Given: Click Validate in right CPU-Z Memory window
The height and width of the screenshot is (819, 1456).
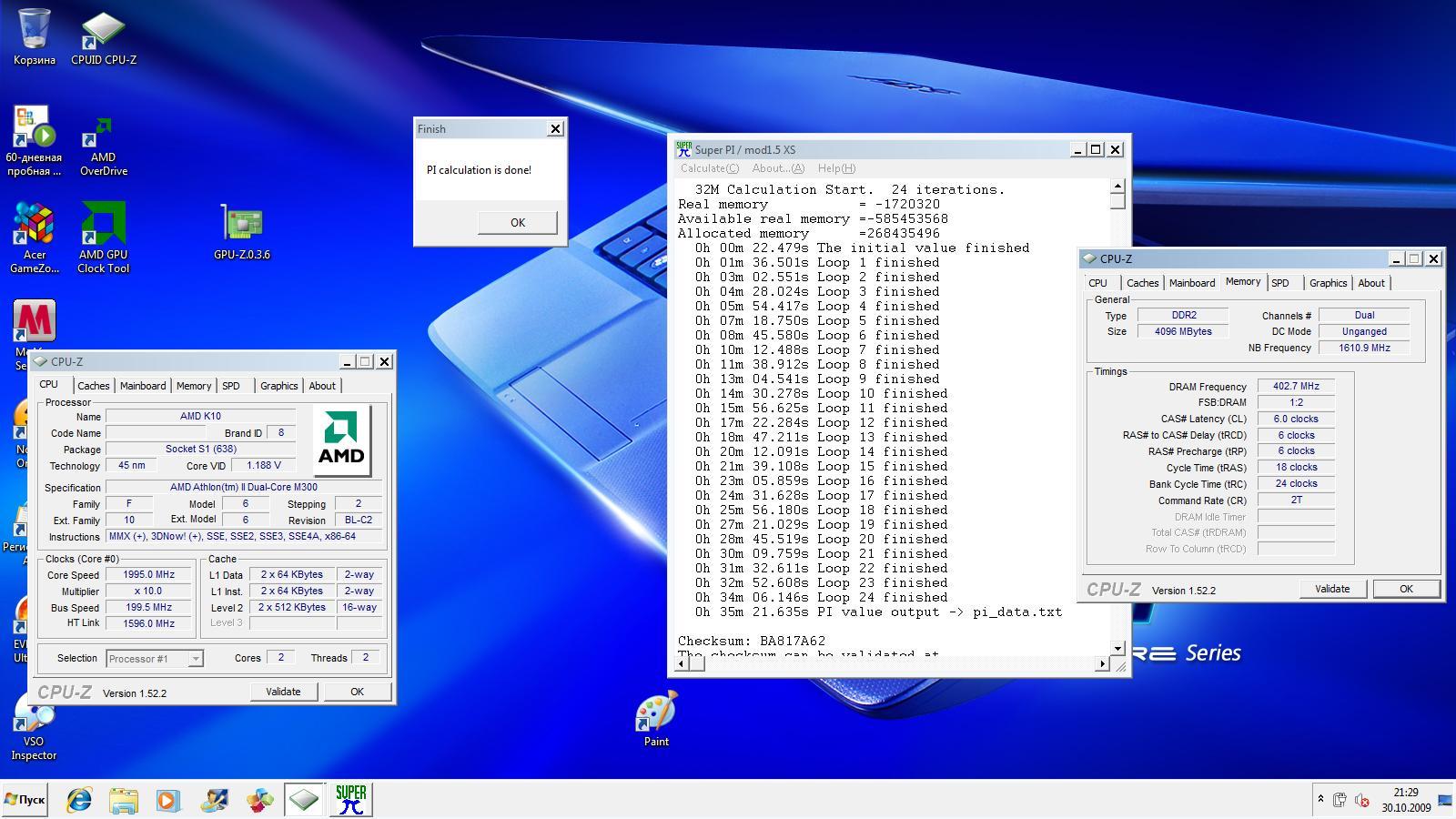Looking at the screenshot, I should (x=1332, y=589).
